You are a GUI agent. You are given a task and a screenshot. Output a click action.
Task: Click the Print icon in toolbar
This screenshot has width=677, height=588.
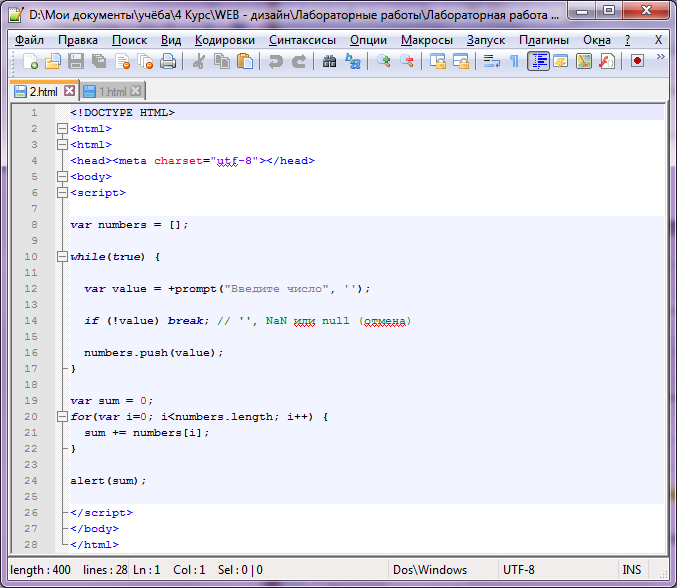point(168,62)
